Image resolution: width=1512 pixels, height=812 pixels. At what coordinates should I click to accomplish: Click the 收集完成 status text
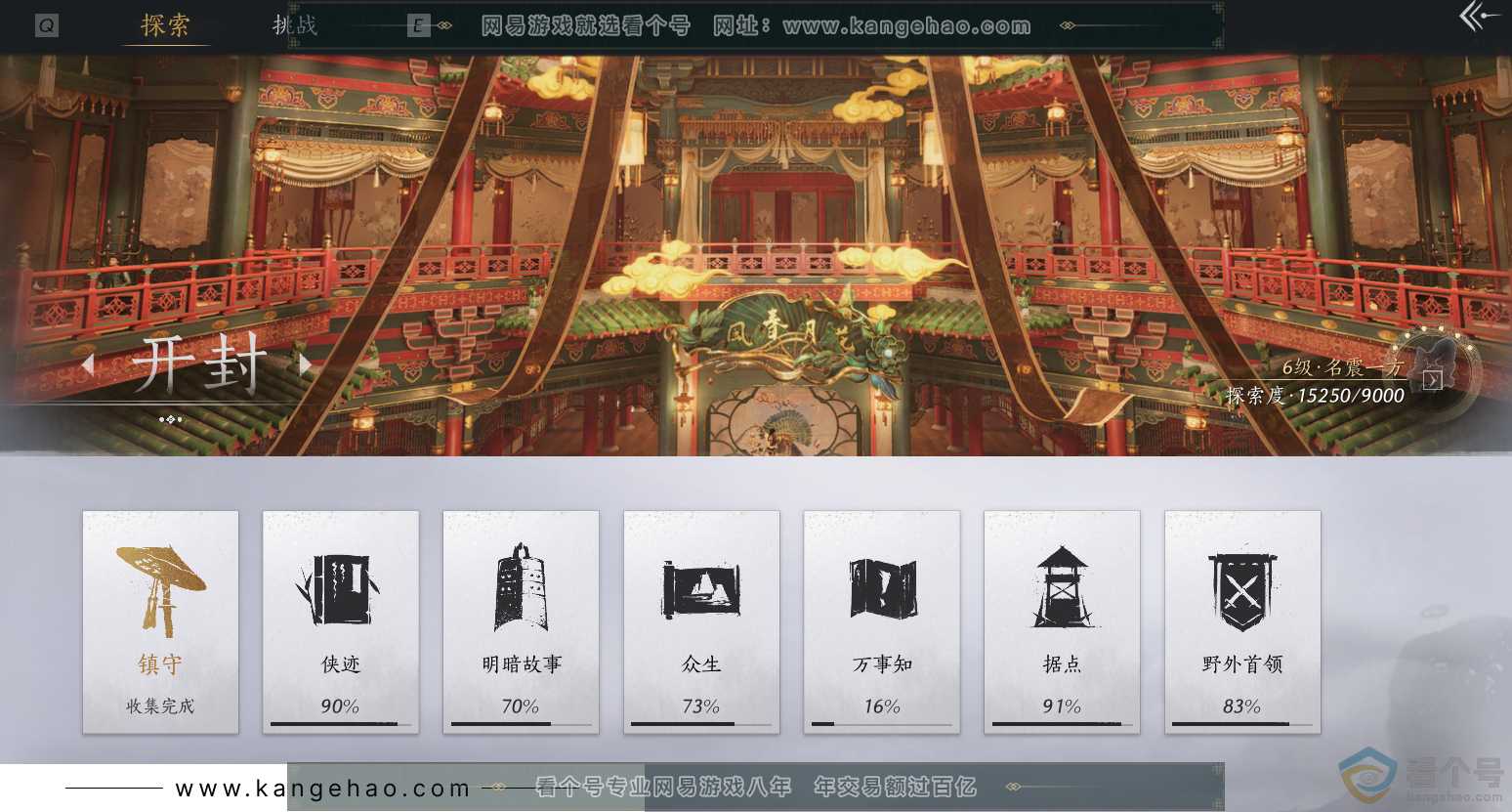160,705
